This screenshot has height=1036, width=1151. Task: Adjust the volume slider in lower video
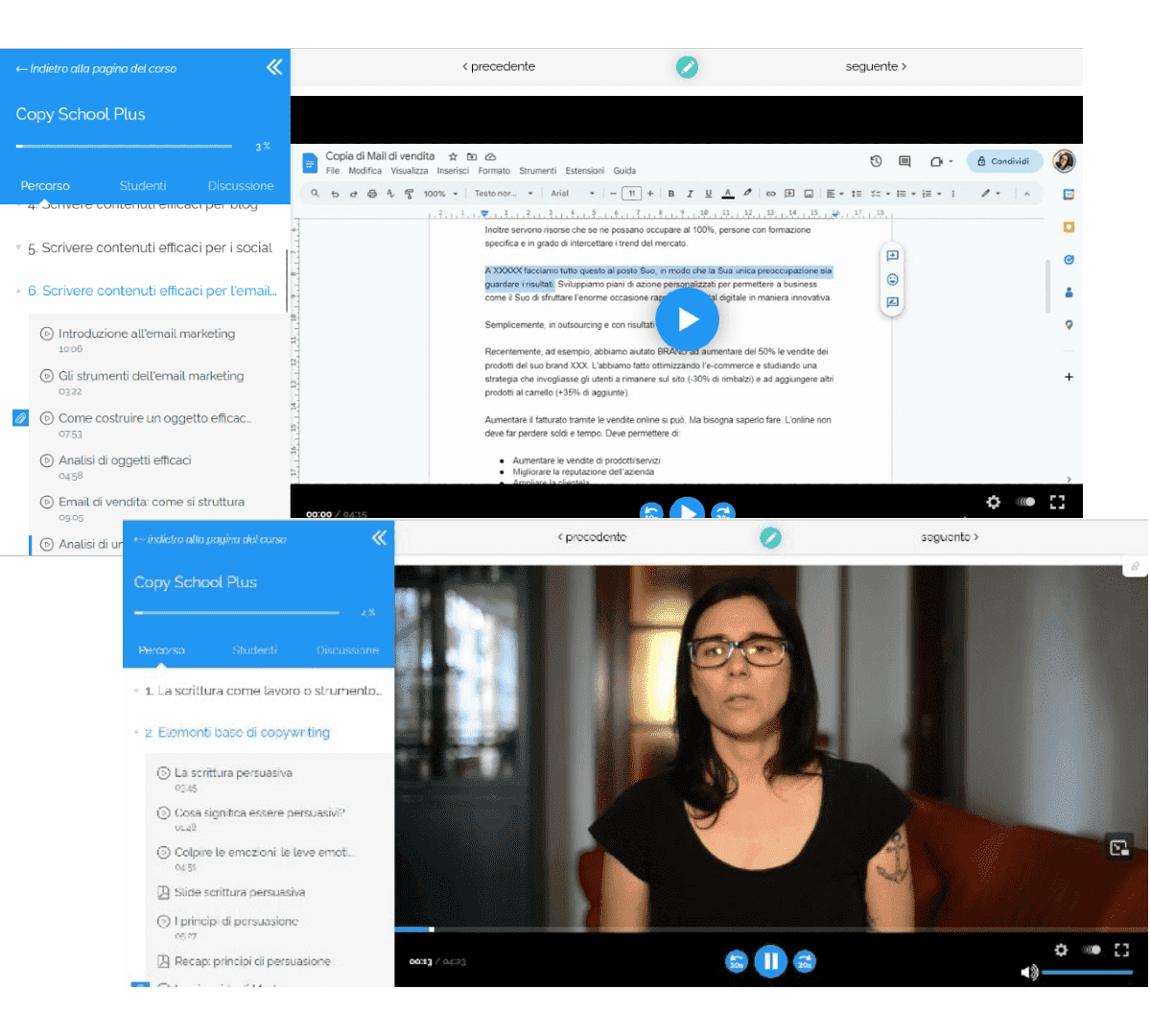[x=1088, y=973]
